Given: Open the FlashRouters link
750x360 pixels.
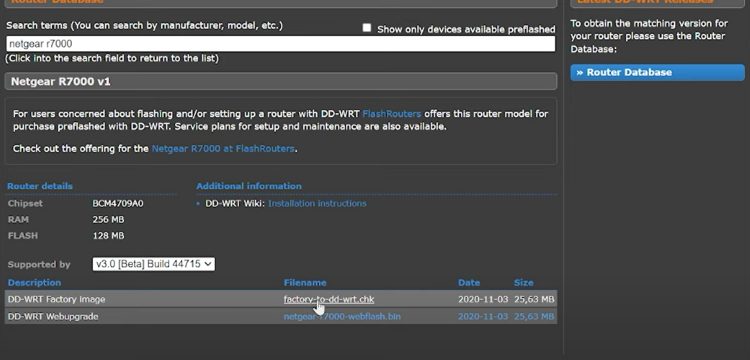Looking at the screenshot, I should point(392,114).
